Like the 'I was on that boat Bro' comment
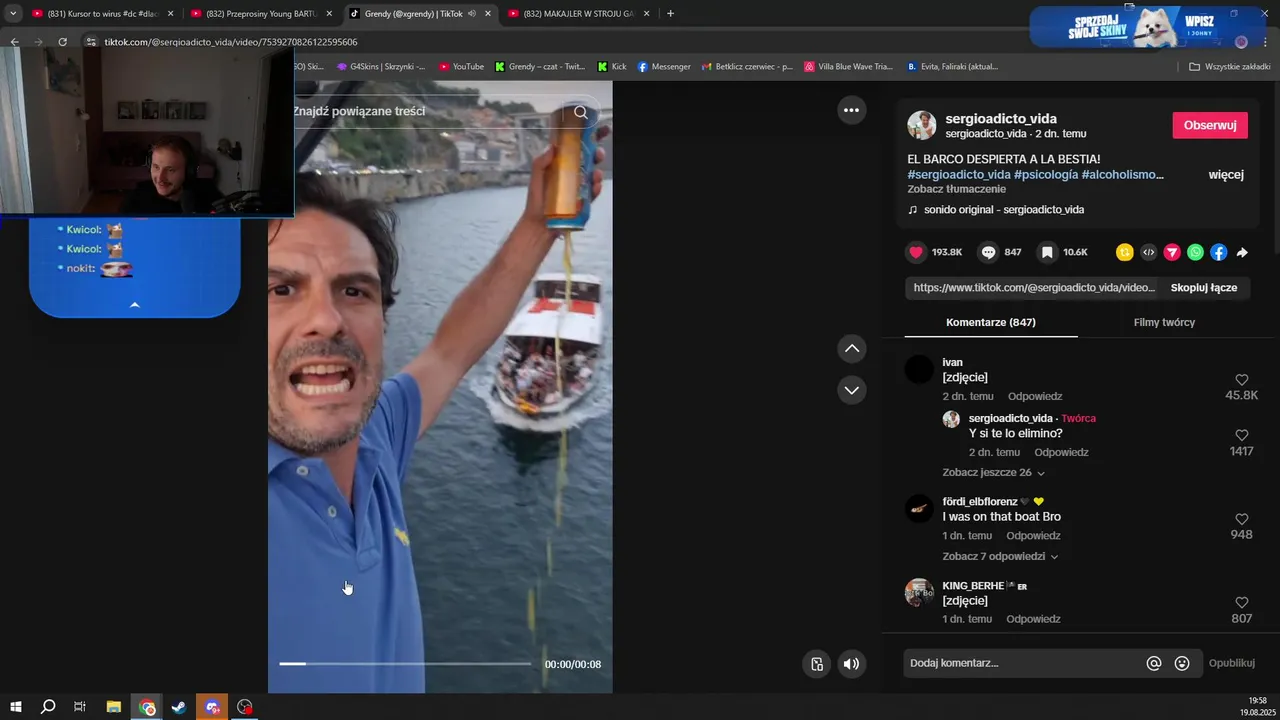 (x=1242, y=519)
